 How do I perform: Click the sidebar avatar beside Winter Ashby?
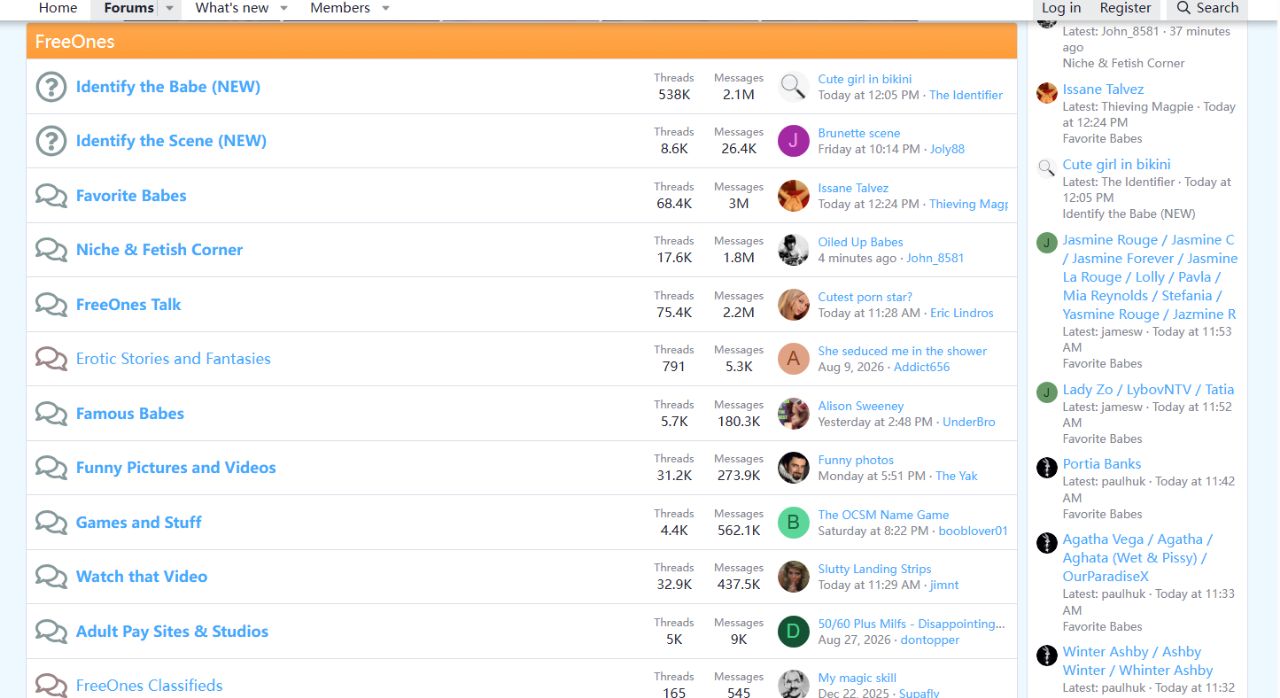coord(1047,655)
